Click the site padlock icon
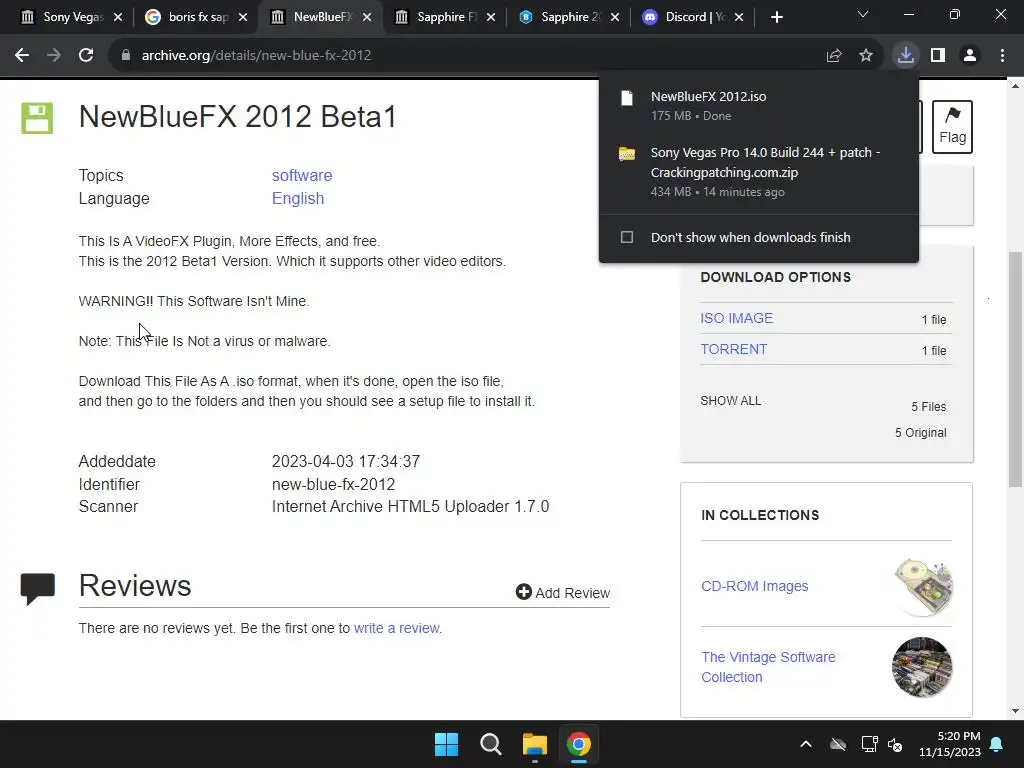 coord(126,56)
